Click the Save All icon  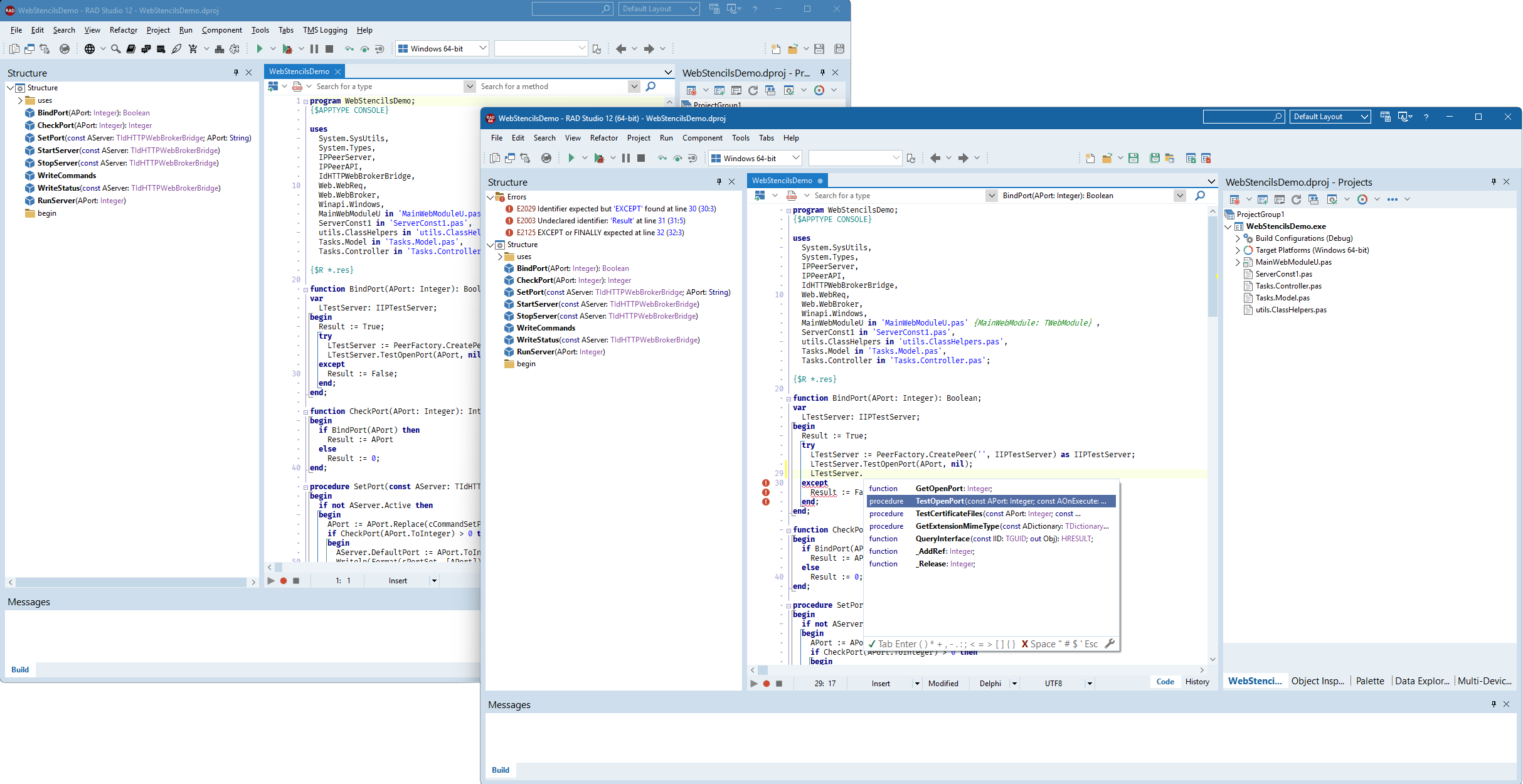pyautogui.click(x=1155, y=158)
